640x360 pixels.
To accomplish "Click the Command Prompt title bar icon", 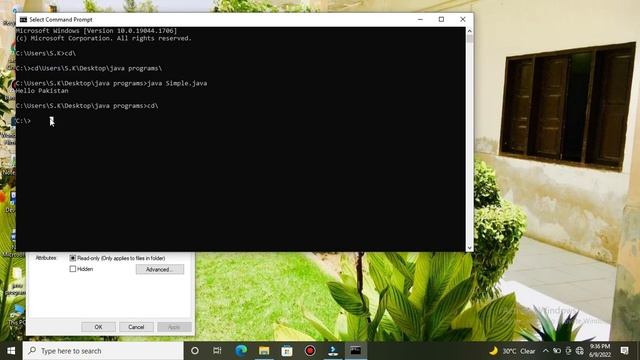I will [x=23, y=20].
